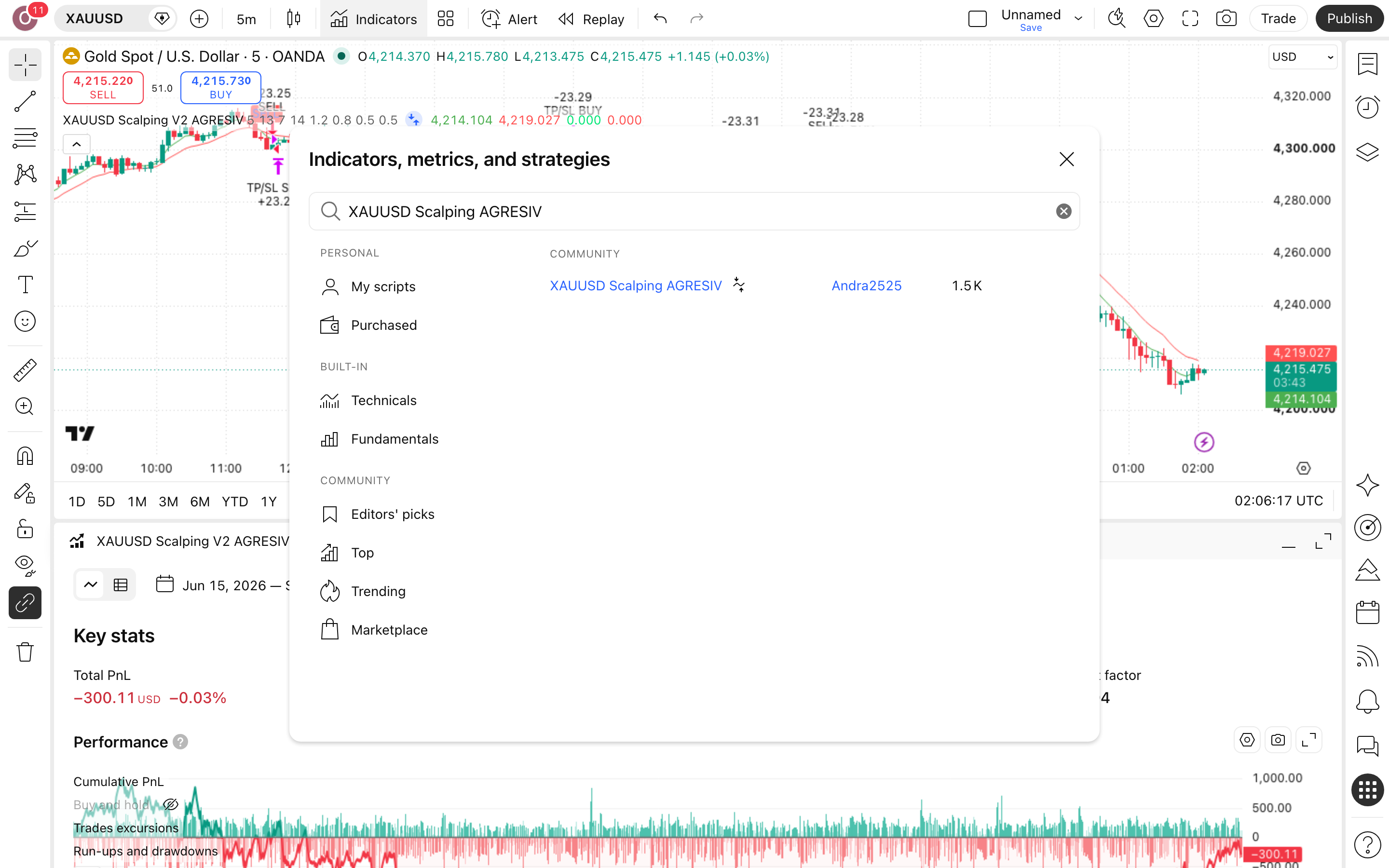
Task: Open the emoji icons tool
Action: coord(25,322)
